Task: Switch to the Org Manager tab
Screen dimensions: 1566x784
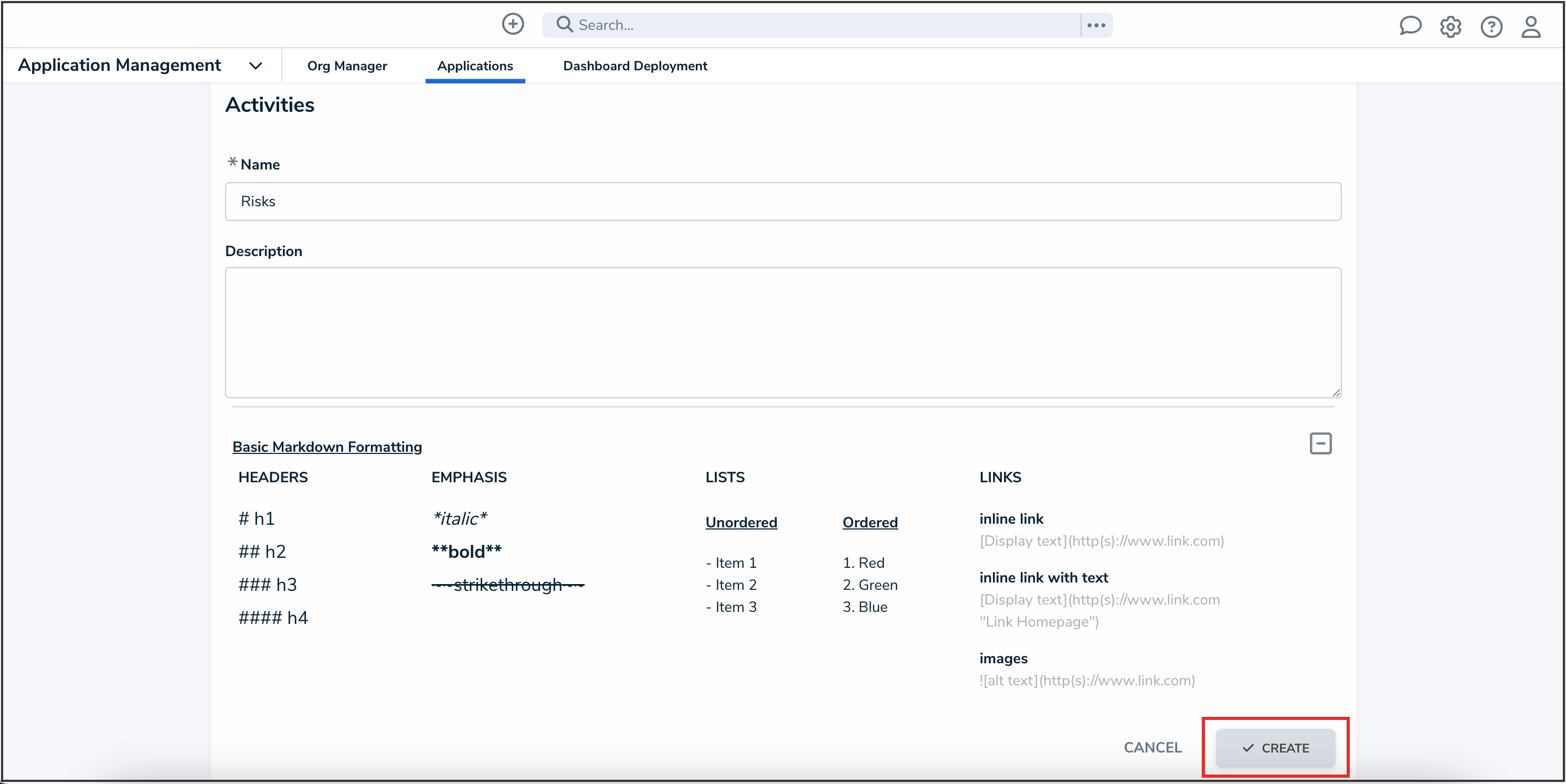Action: (x=347, y=66)
